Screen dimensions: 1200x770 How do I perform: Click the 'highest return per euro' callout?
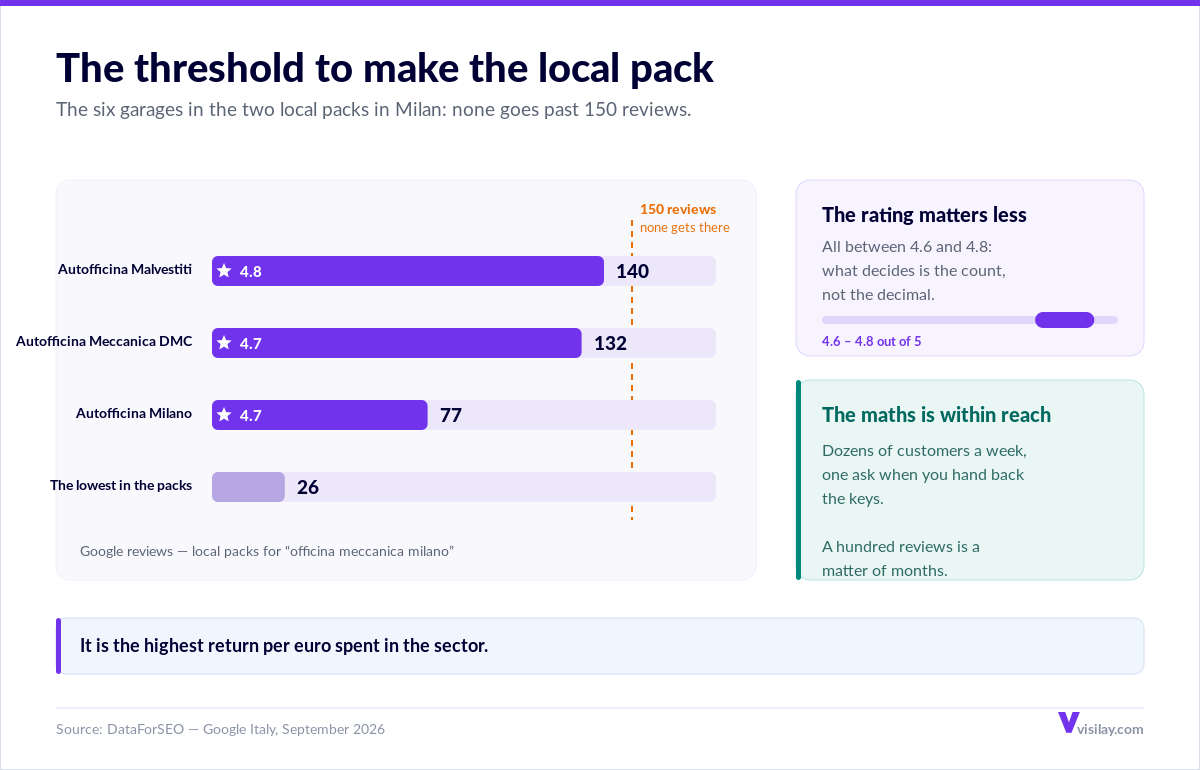(x=600, y=645)
